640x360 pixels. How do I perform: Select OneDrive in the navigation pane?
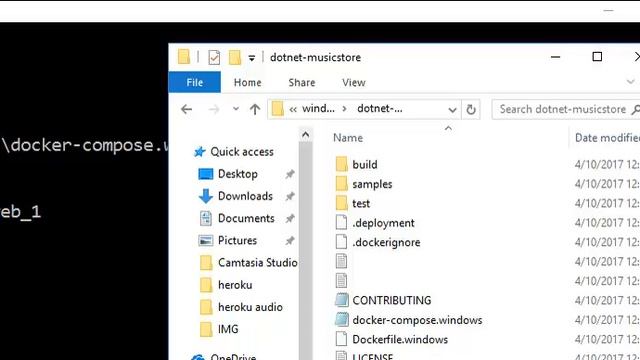point(233,356)
